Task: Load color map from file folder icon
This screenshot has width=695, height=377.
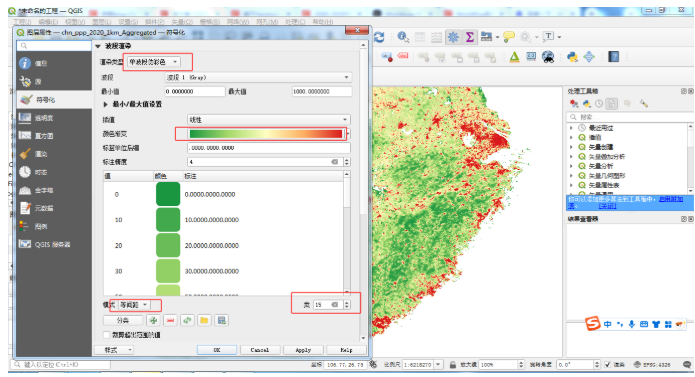Action: 204,320
